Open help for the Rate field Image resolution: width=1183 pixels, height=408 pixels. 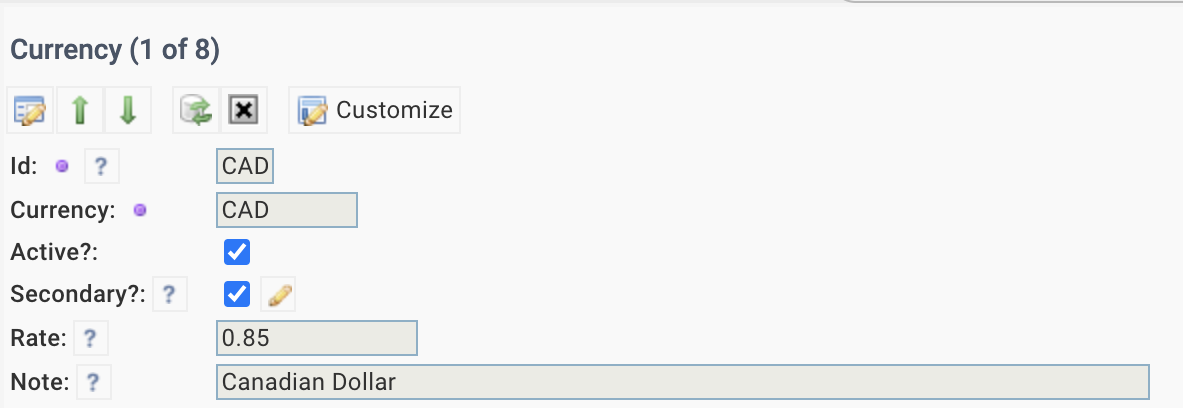click(91, 339)
